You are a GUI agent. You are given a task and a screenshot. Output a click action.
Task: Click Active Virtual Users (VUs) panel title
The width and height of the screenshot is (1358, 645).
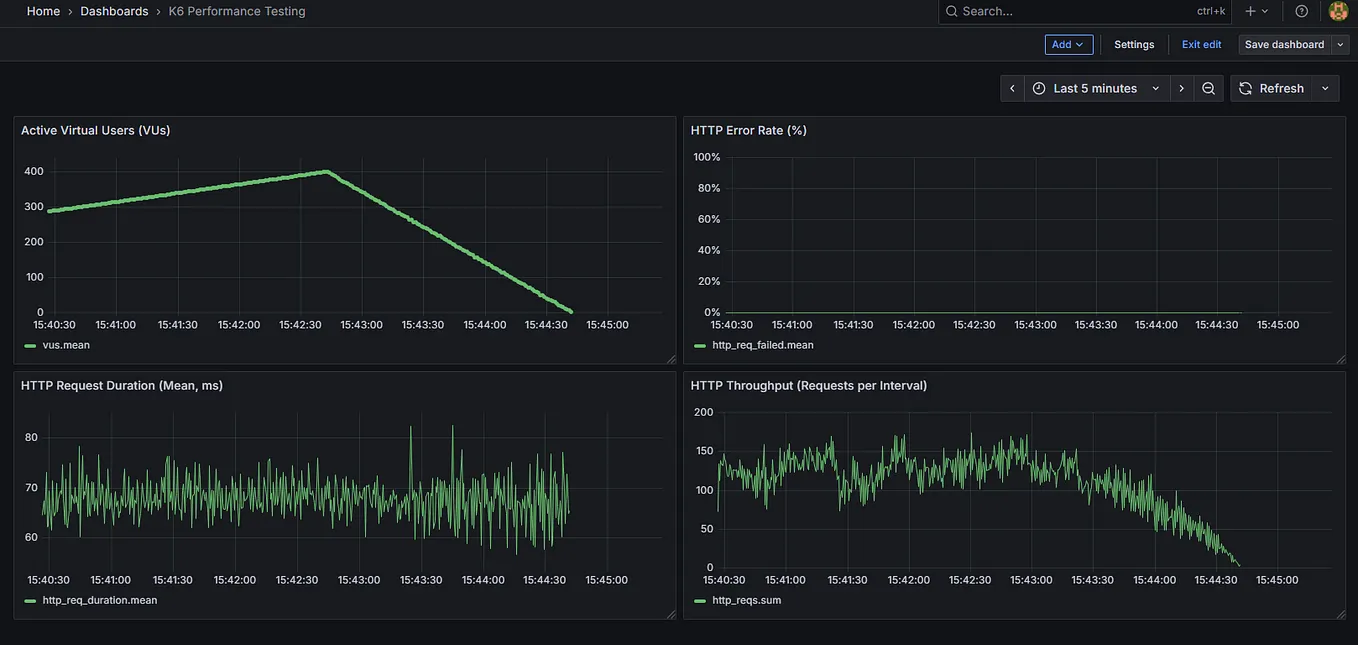tap(96, 130)
